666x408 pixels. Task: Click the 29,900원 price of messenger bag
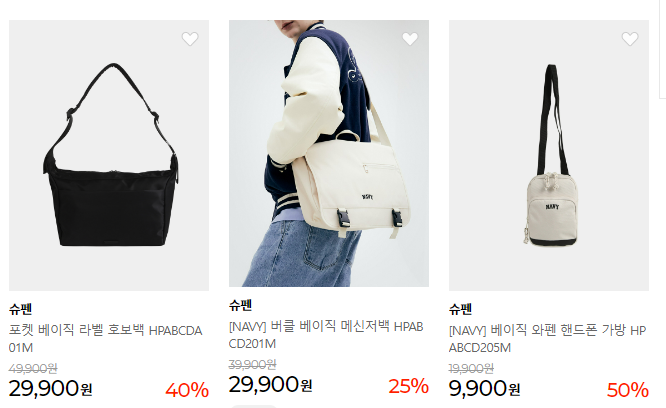(270, 385)
